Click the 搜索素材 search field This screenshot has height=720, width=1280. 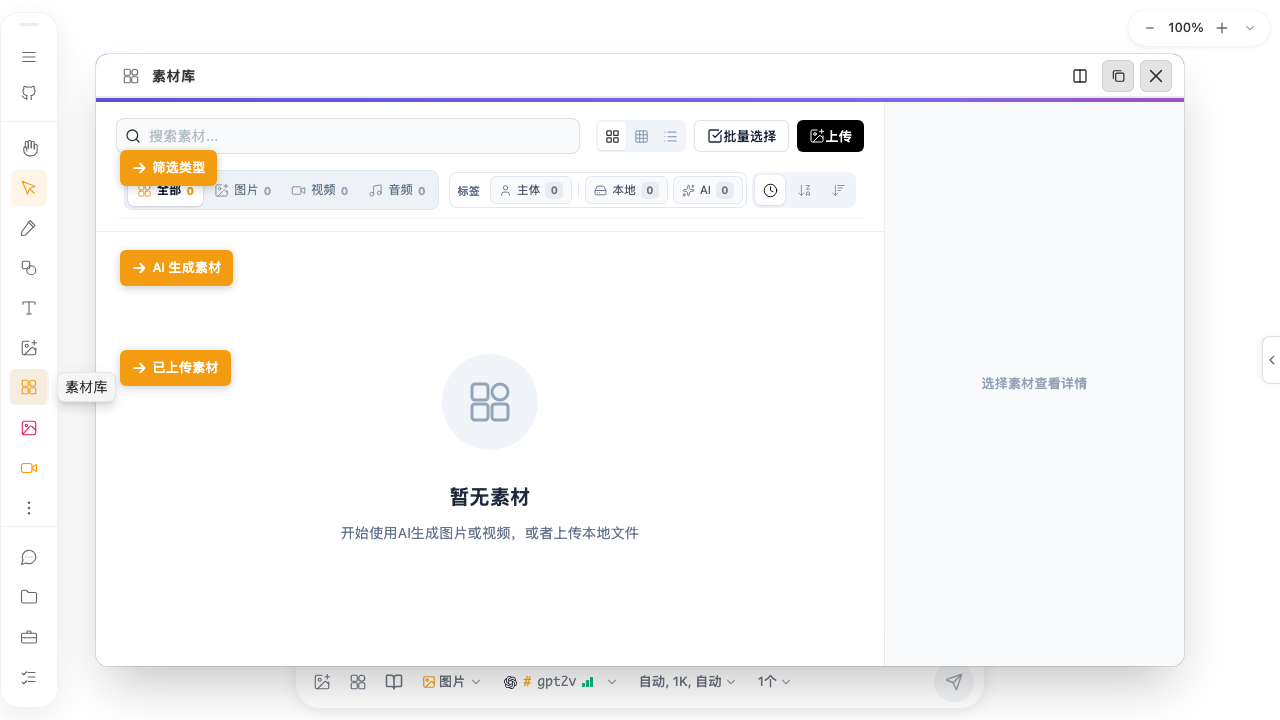[x=348, y=136]
